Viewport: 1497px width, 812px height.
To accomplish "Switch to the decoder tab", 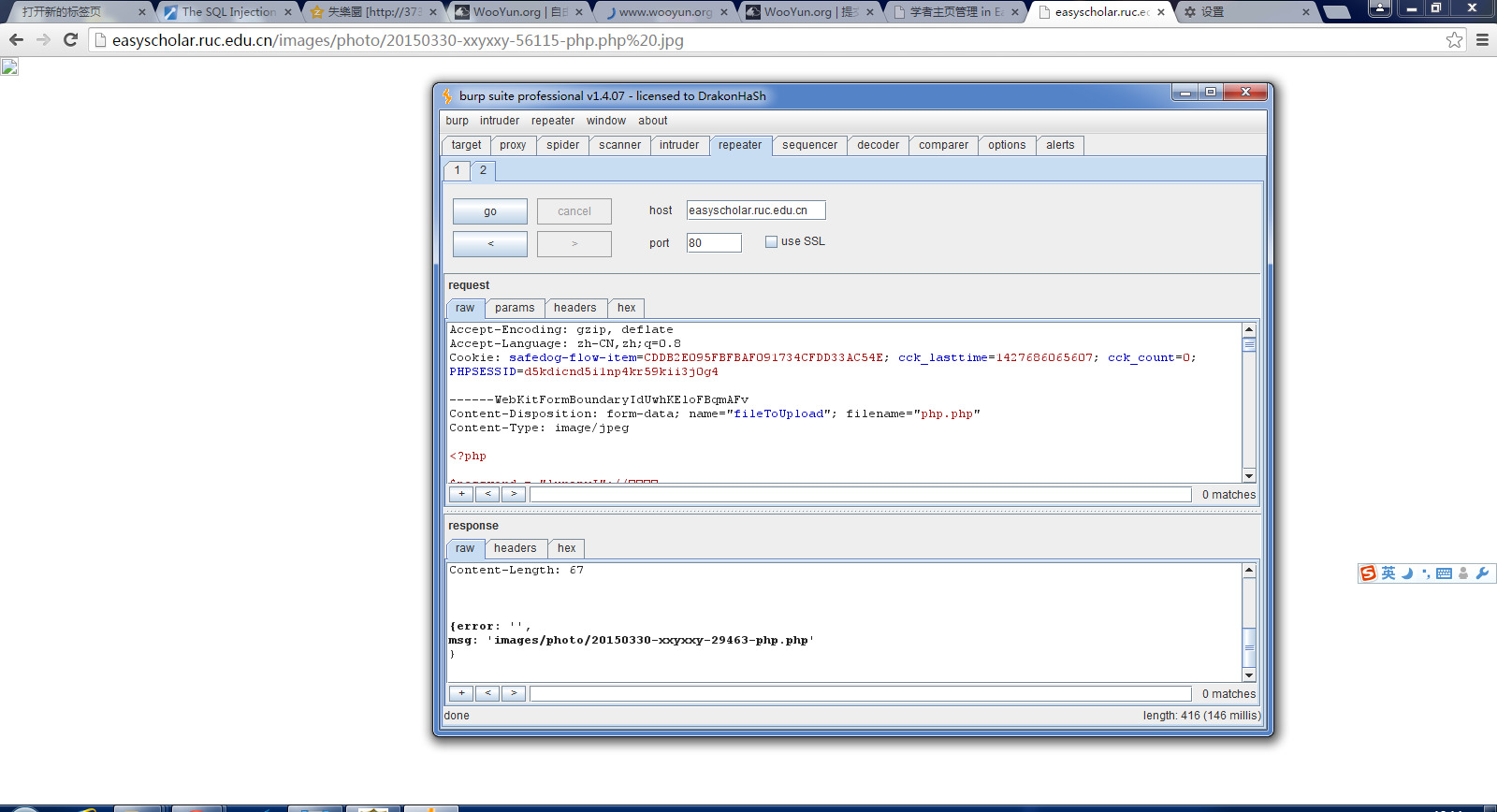I will tap(879, 145).
